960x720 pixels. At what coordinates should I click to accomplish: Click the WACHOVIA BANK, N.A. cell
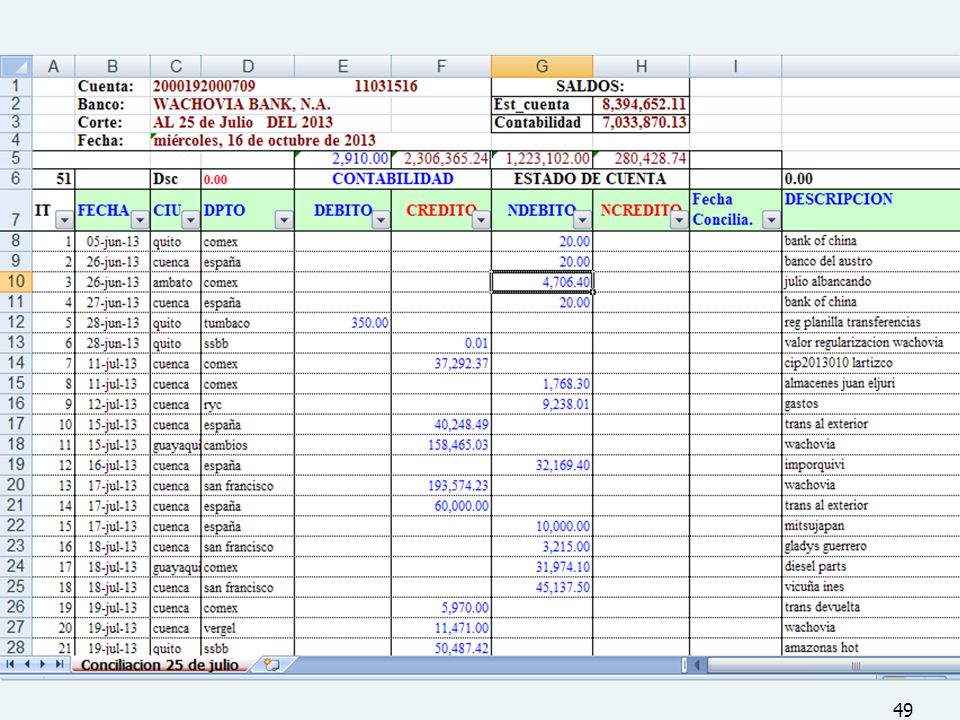pyautogui.click(x=242, y=105)
